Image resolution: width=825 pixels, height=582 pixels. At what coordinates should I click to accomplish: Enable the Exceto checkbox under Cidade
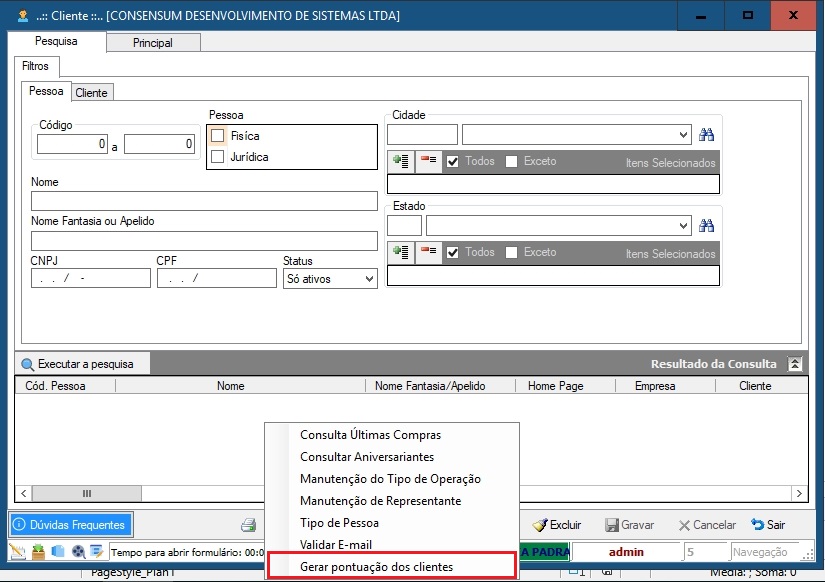pos(512,161)
